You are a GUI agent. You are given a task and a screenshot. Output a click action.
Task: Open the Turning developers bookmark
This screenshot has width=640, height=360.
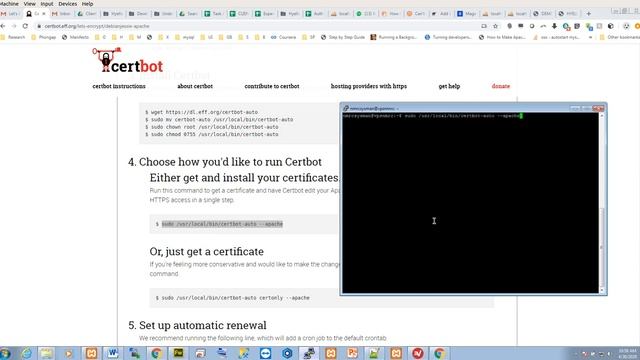tap(447, 37)
